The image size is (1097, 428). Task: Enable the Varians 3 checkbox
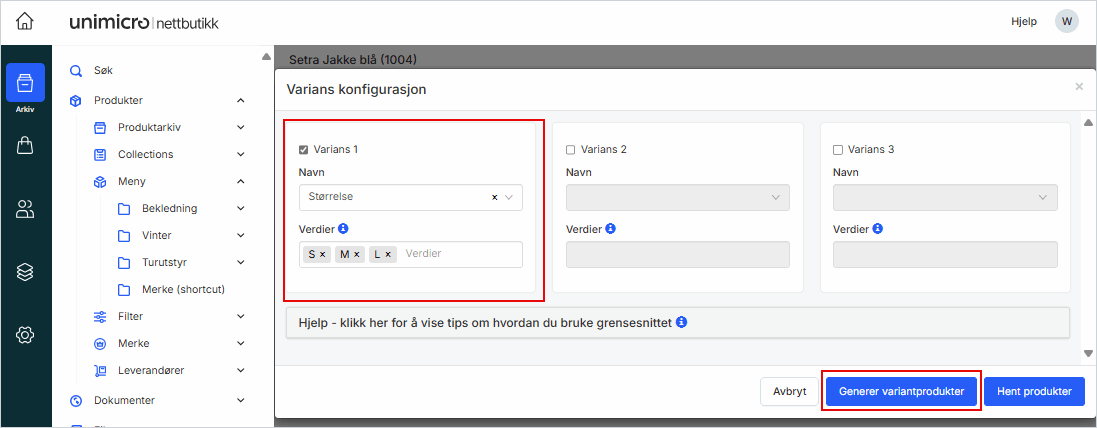point(838,150)
